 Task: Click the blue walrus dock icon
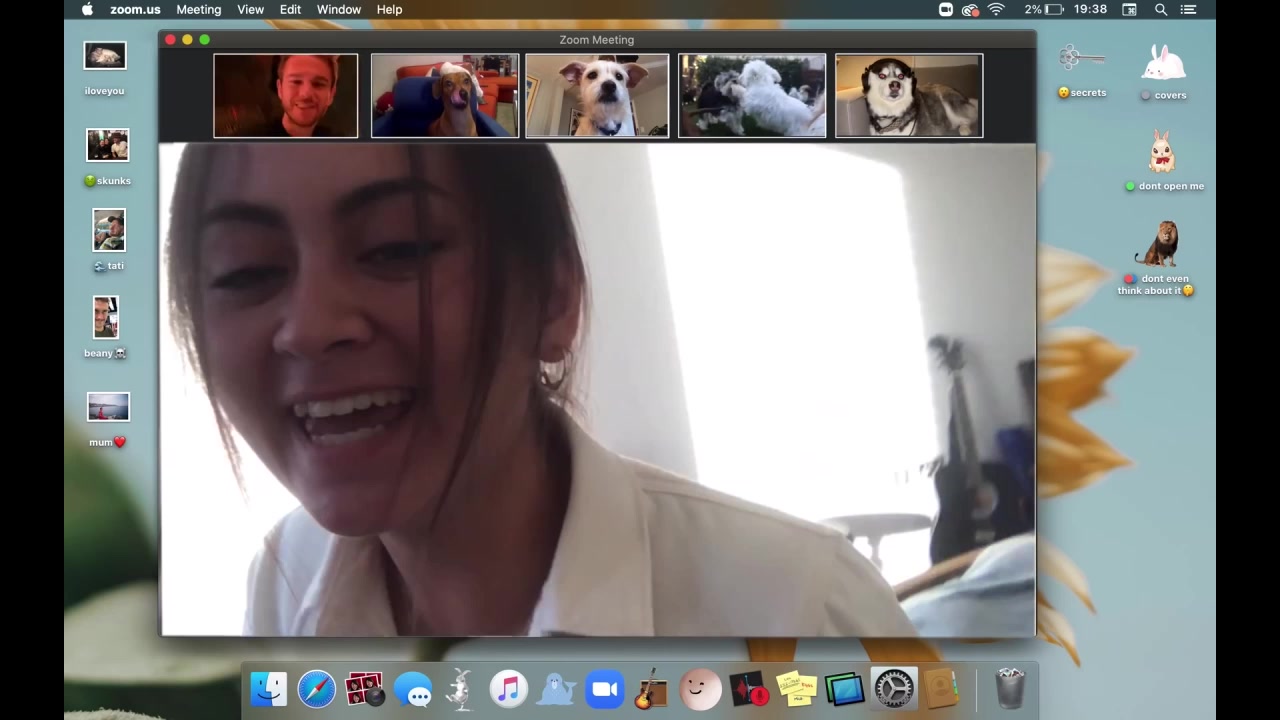point(557,689)
